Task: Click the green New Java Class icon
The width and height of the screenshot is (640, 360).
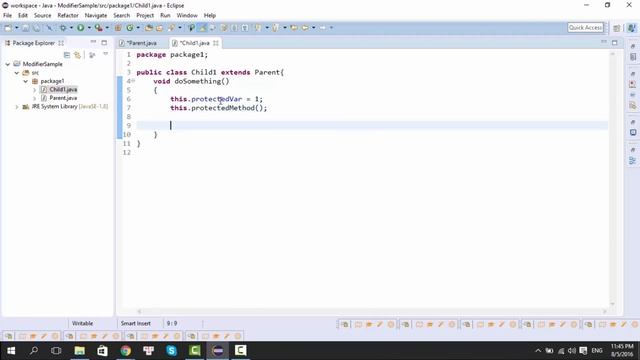Action: (130, 28)
